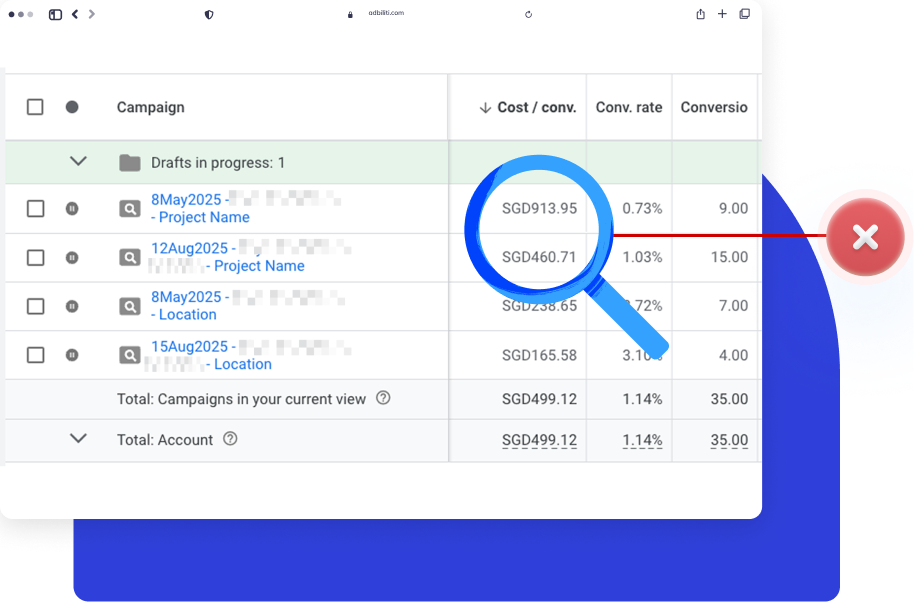Click the privacy shield icon
This screenshot has width=914, height=614.
(209, 15)
